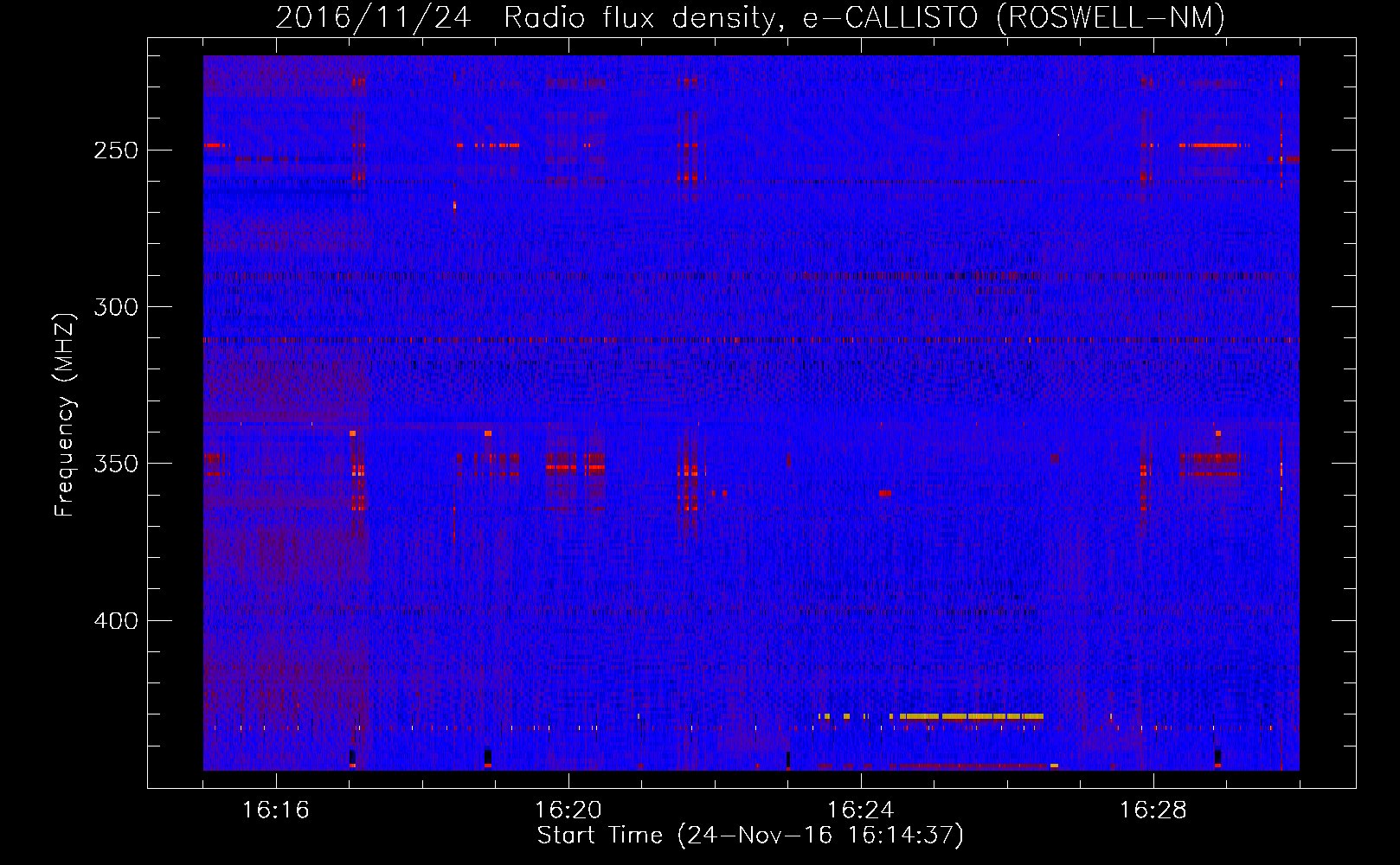Click the "Start Time (24-Nov-16 16:14:37)" x-axis label

click(x=750, y=836)
